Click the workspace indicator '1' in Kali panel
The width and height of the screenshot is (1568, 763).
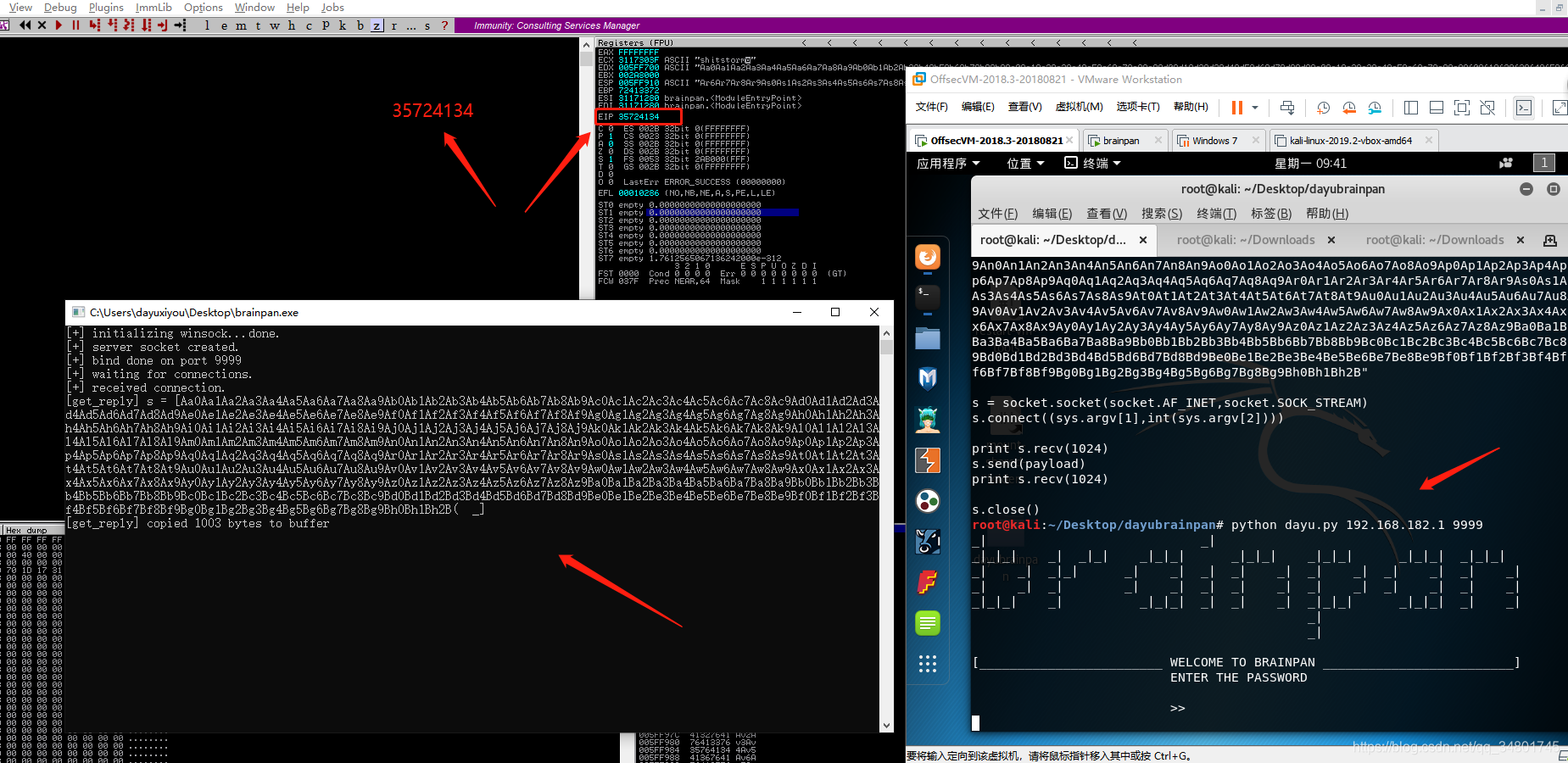(1544, 163)
